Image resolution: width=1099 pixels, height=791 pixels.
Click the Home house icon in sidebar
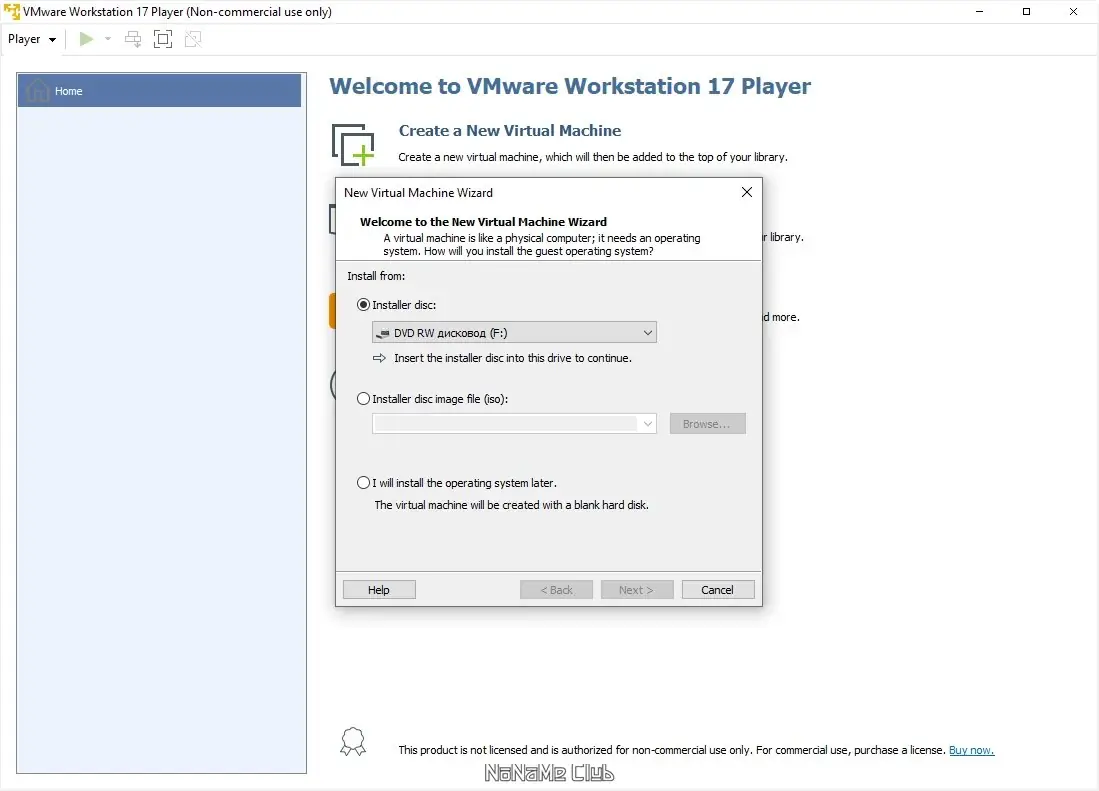pos(37,91)
